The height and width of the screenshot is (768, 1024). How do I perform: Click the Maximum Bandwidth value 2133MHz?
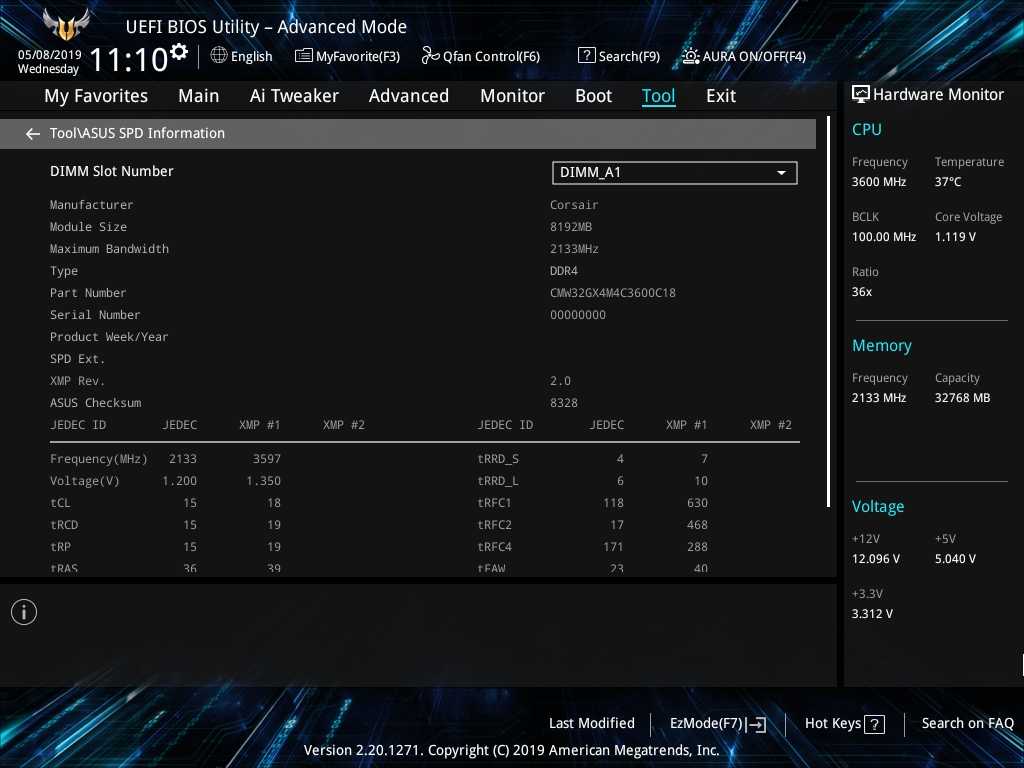tap(574, 249)
